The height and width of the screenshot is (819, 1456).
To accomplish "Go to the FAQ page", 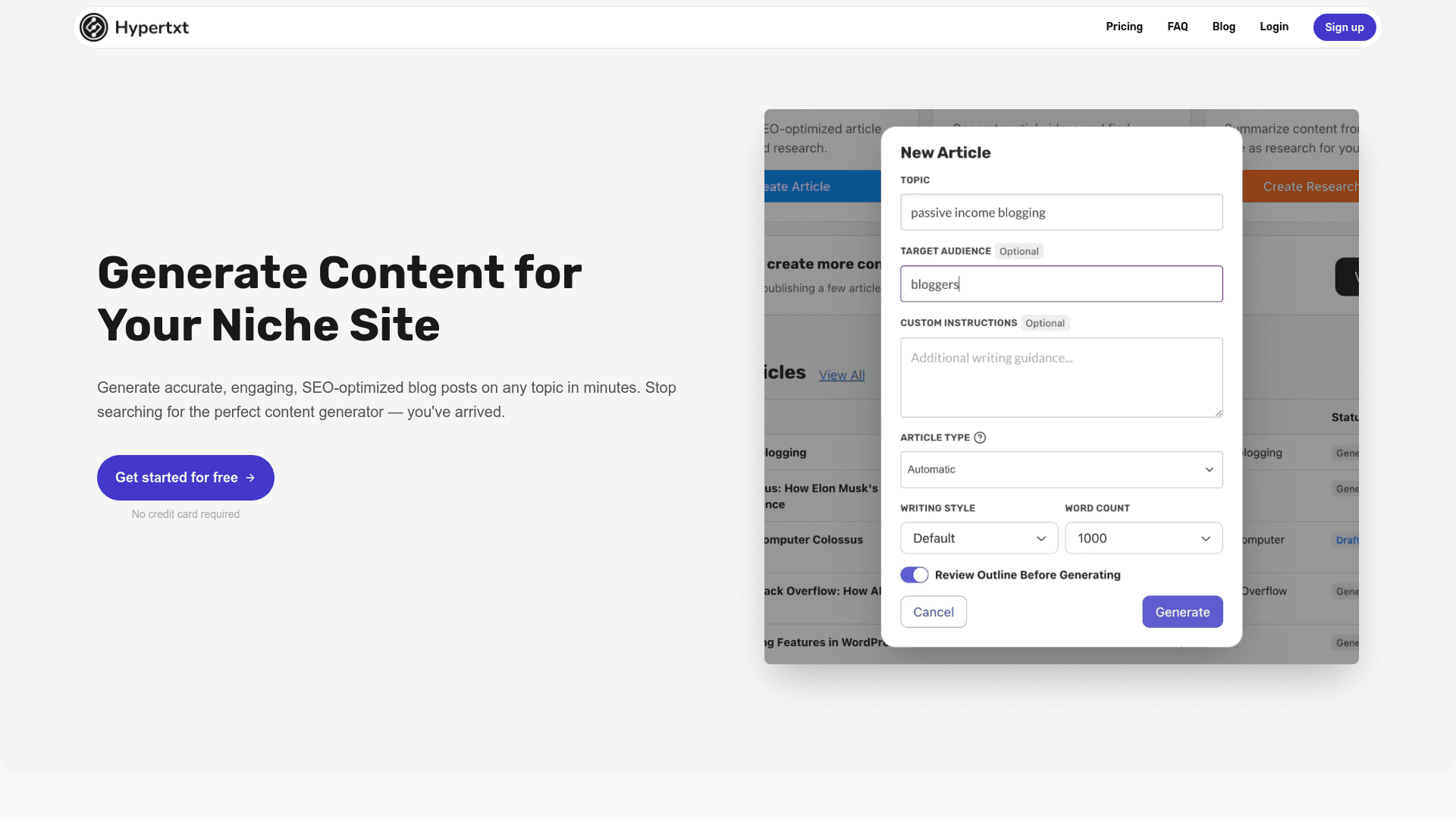I will (x=1177, y=27).
